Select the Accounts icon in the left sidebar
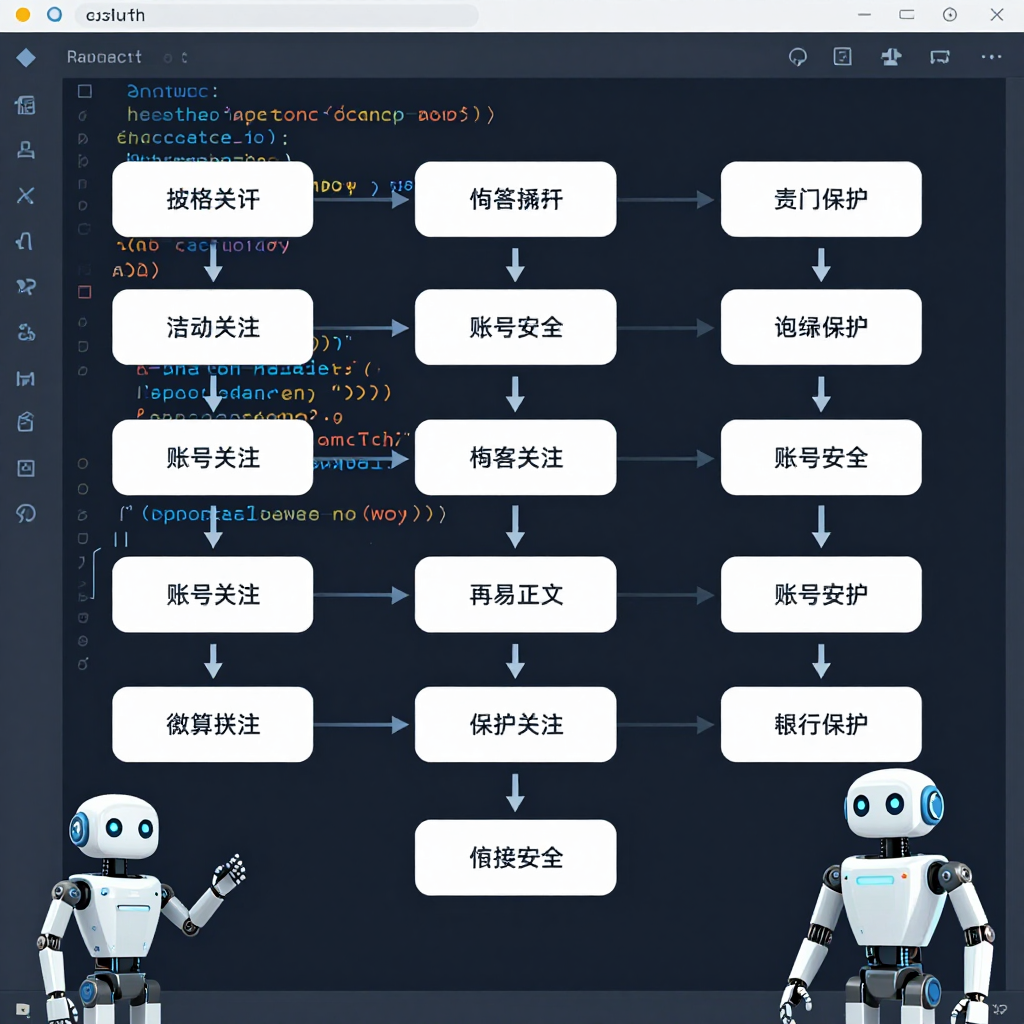This screenshot has height=1024, width=1024. coord(25,150)
